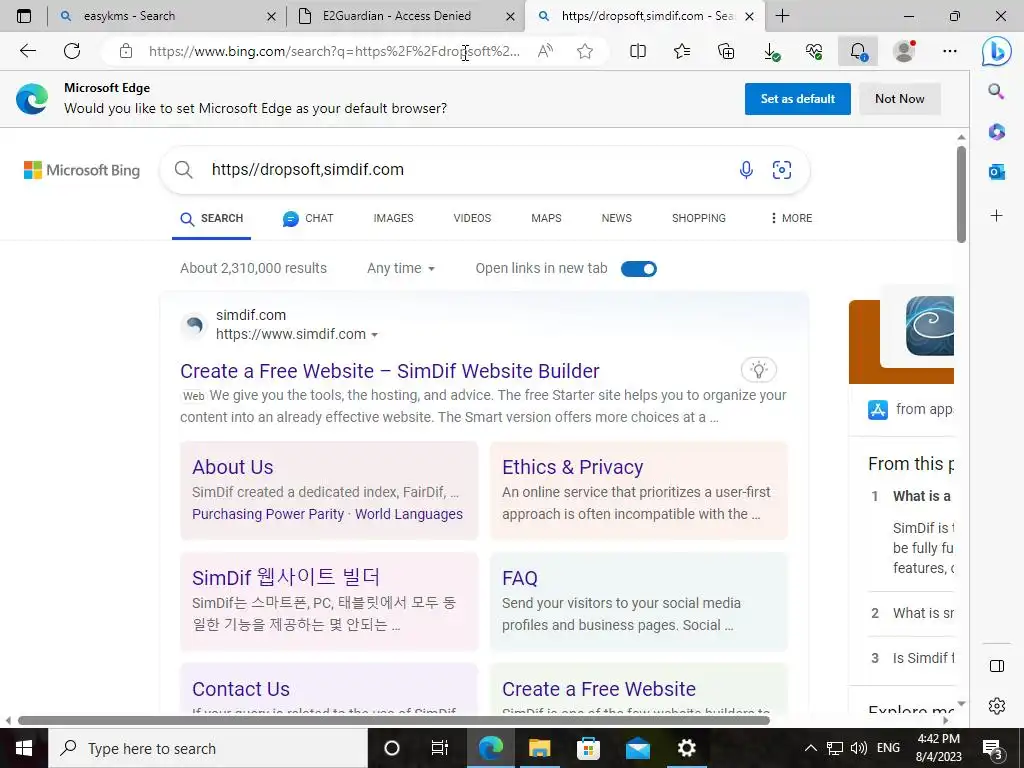Close the easykms - Search tab
The width and height of the screenshot is (1024, 768).
[x=272, y=16]
